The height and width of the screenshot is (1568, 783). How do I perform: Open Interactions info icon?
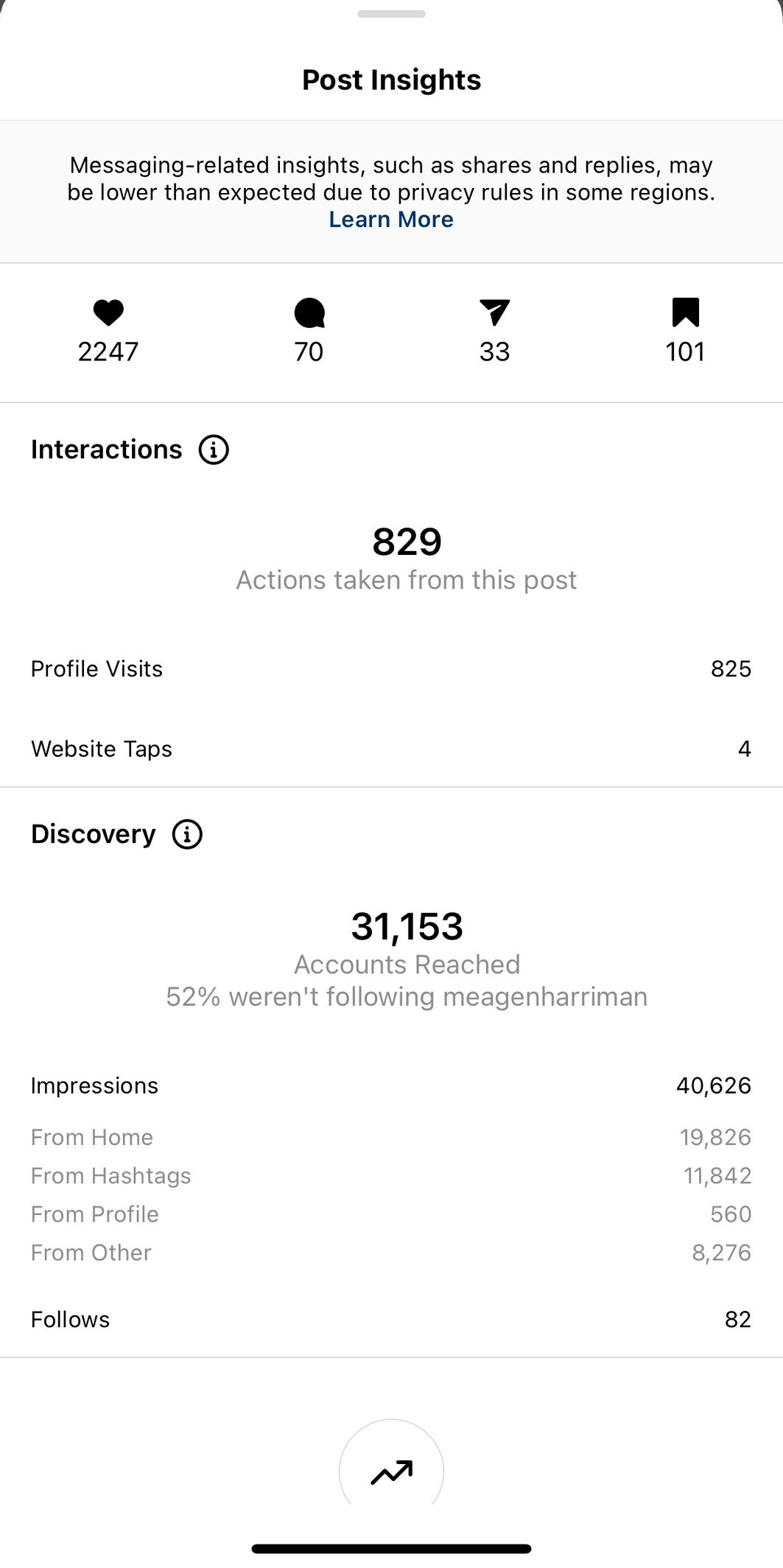click(x=214, y=449)
